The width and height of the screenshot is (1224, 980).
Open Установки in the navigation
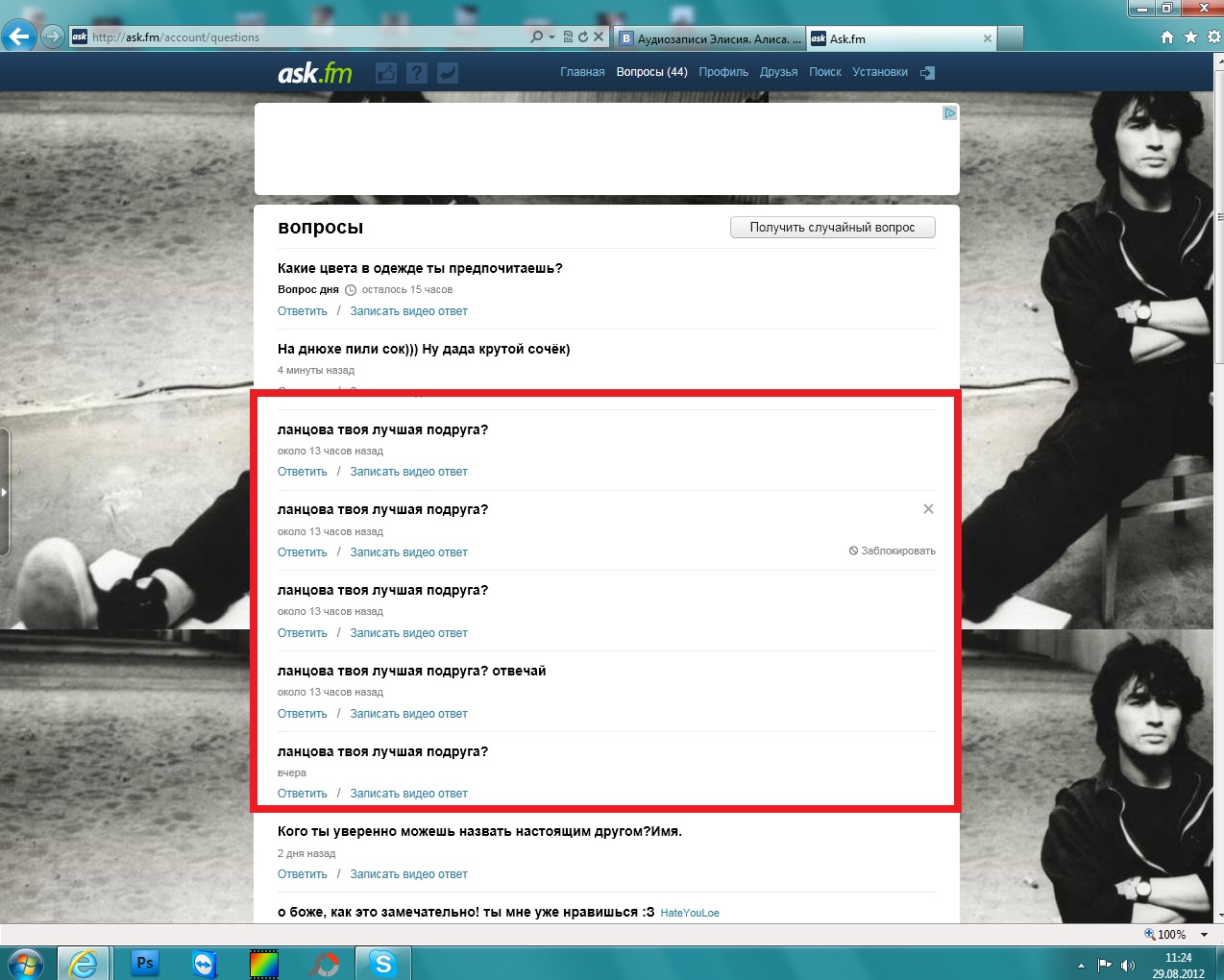pyautogui.click(x=880, y=72)
